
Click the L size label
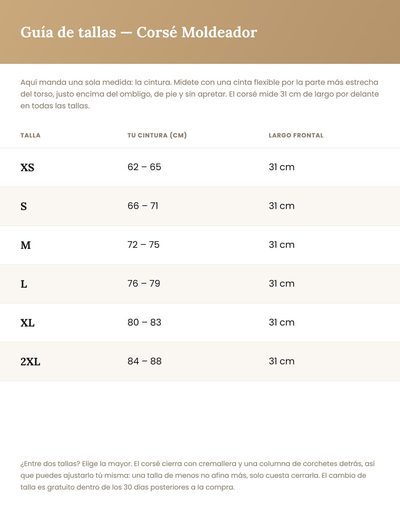(24, 284)
